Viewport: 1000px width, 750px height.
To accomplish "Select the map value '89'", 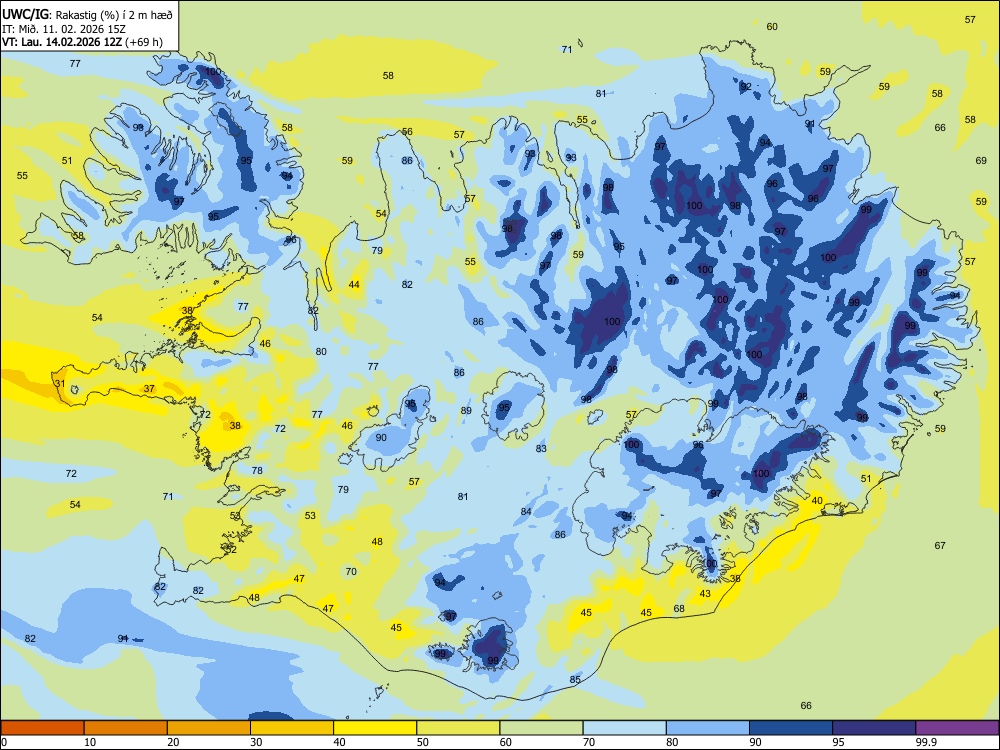I will tap(466, 411).
